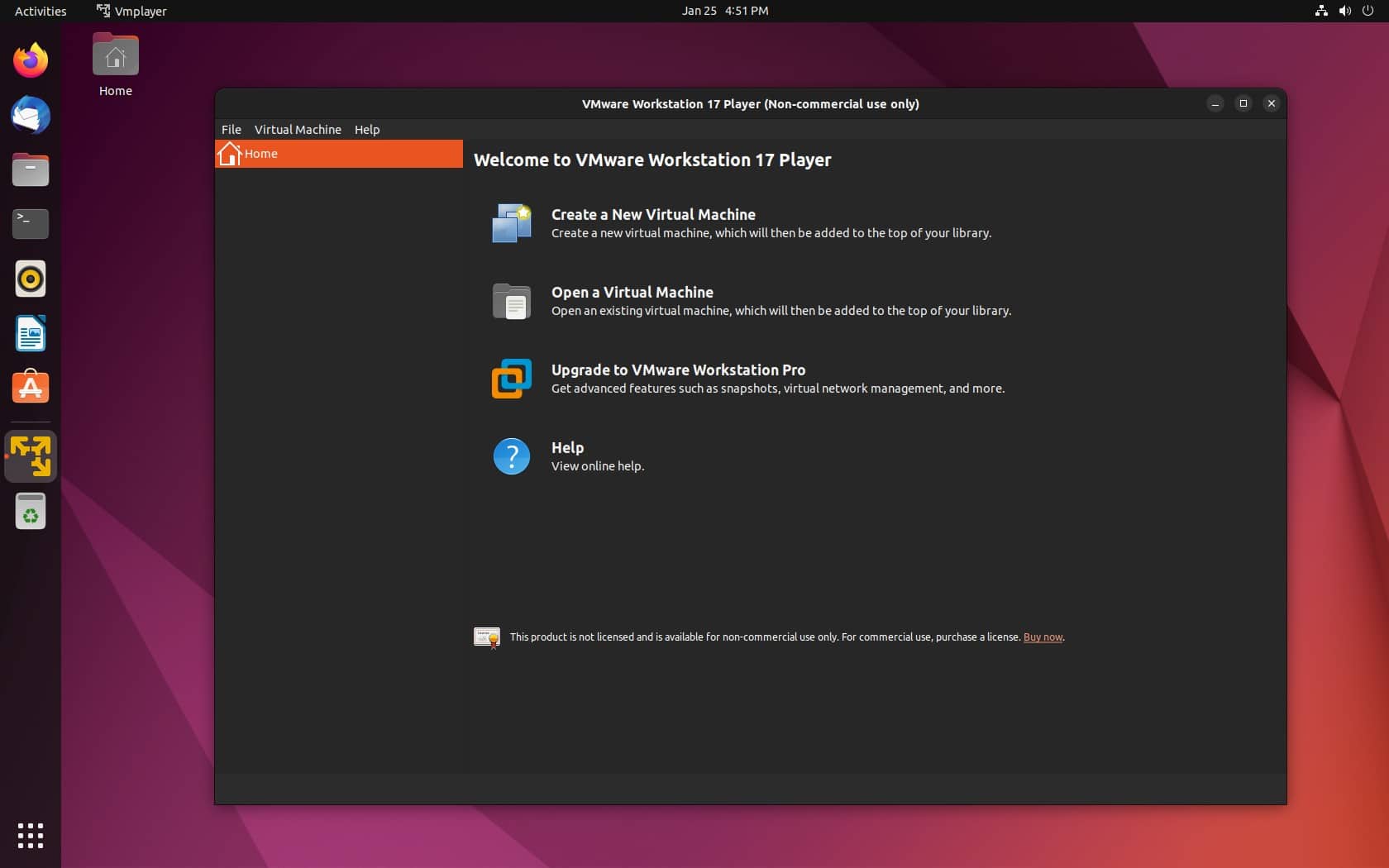
Task: Click the Open a Virtual Machine folder icon
Action: coord(511,301)
